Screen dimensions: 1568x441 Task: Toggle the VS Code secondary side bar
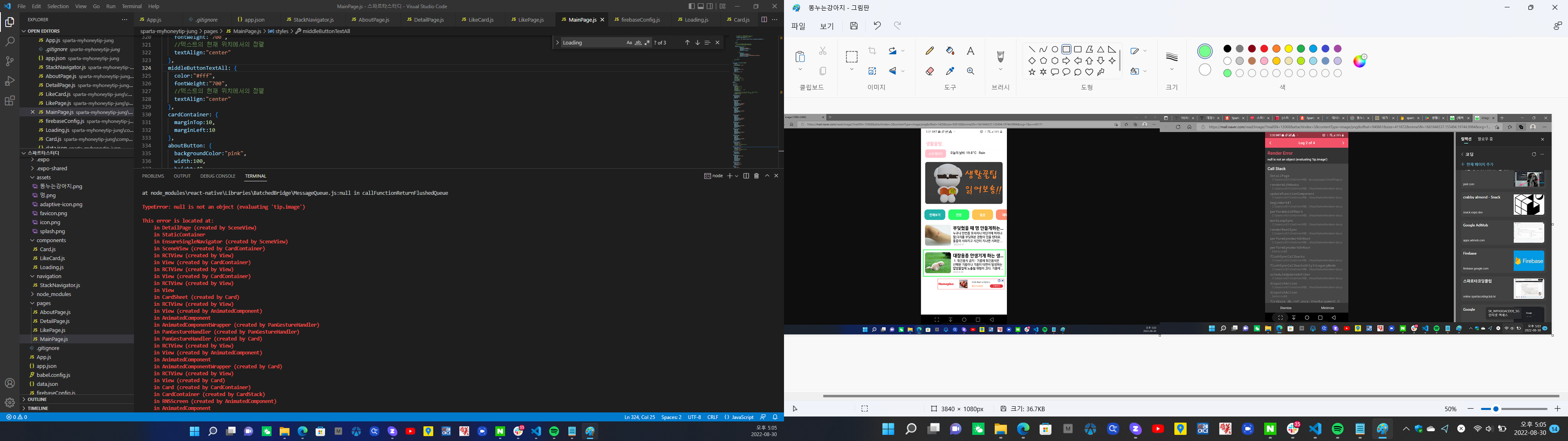(710, 6)
